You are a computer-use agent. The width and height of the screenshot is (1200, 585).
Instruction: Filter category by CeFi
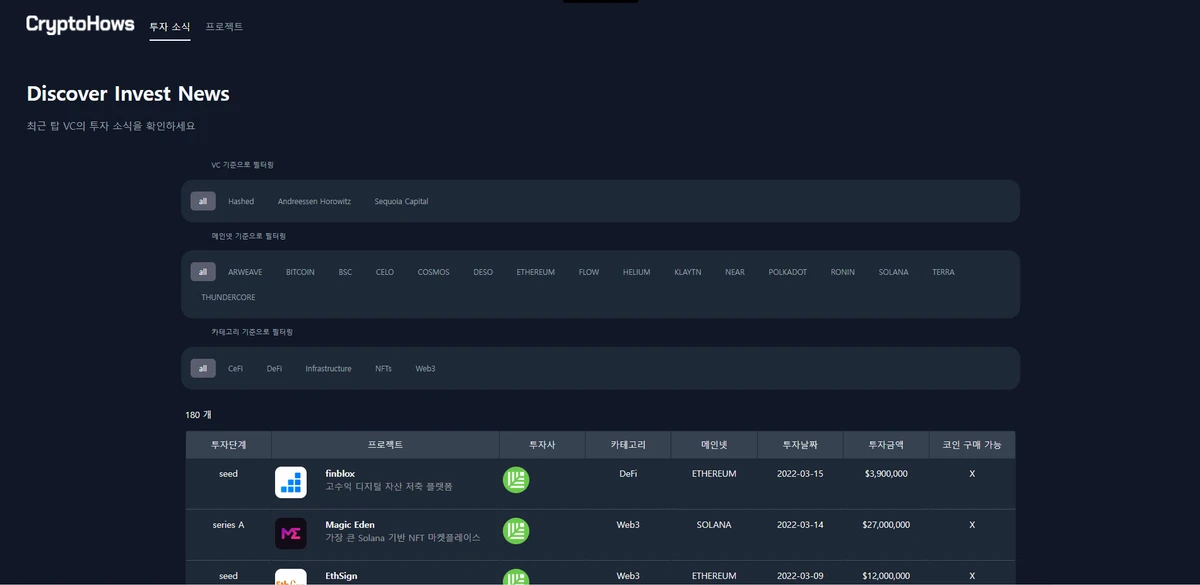(235, 368)
